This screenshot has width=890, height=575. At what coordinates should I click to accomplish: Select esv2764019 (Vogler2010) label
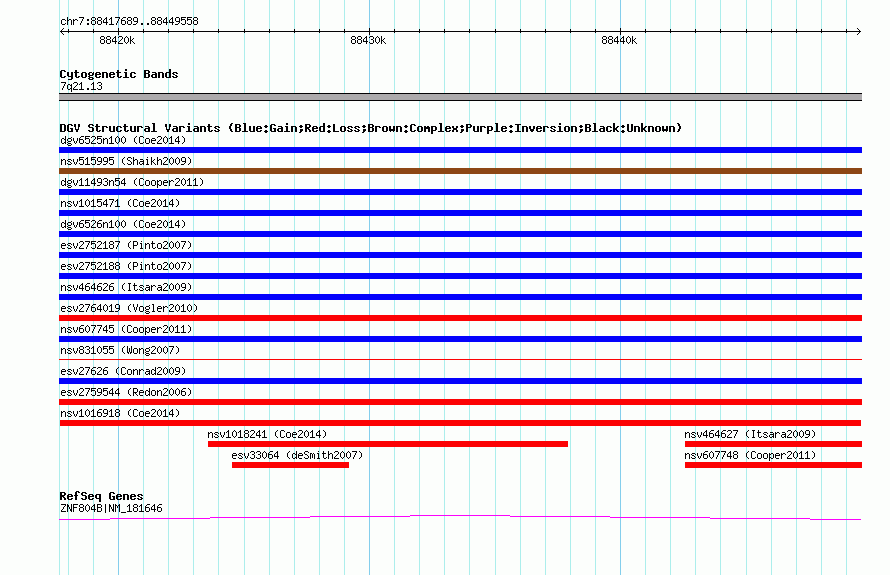click(129, 308)
